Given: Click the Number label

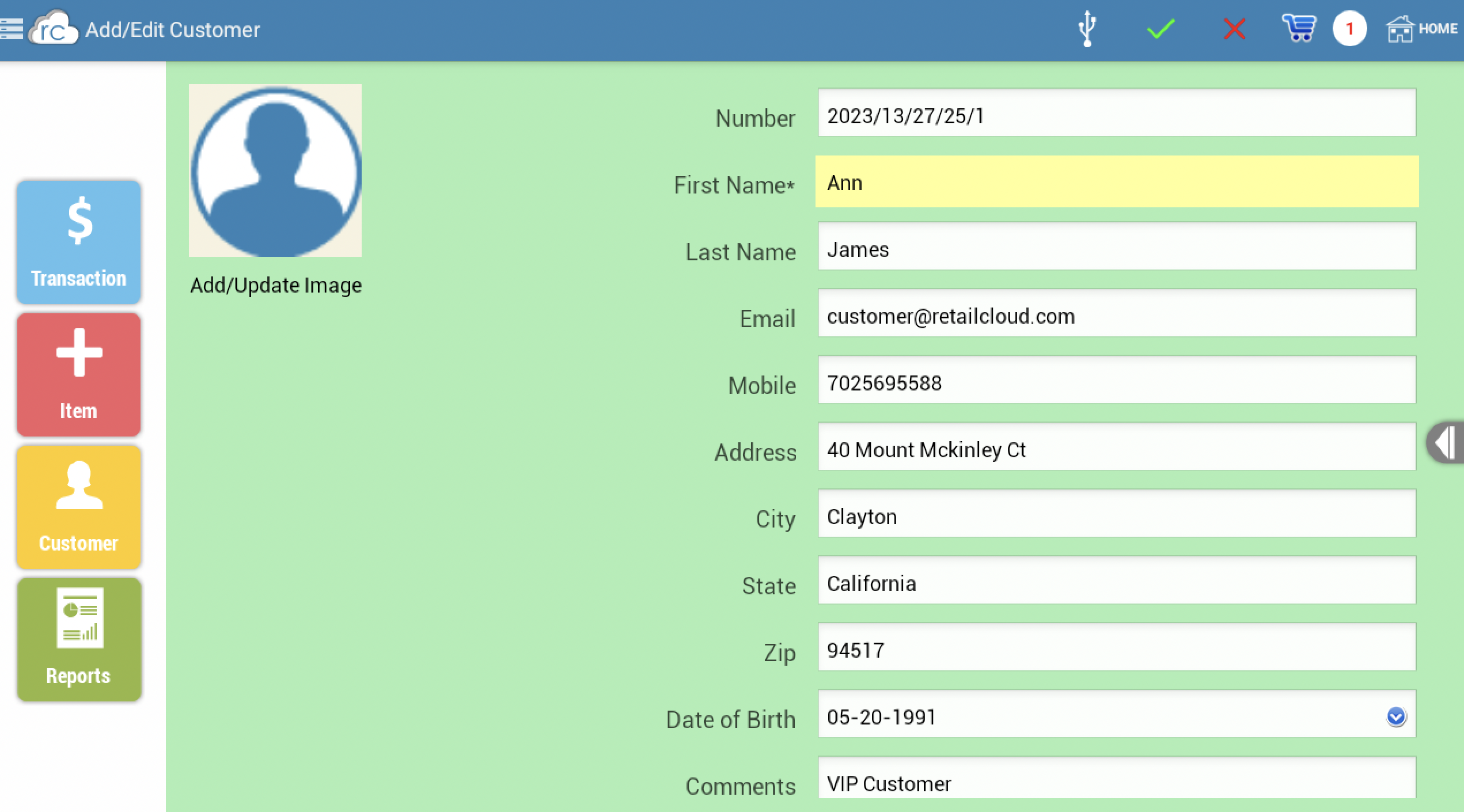Looking at the screenshot, I should pos(755,118).
